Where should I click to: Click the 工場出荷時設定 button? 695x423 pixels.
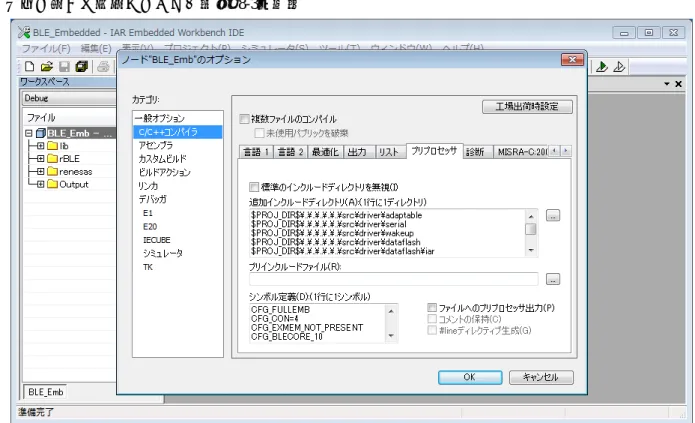[527, 106]
